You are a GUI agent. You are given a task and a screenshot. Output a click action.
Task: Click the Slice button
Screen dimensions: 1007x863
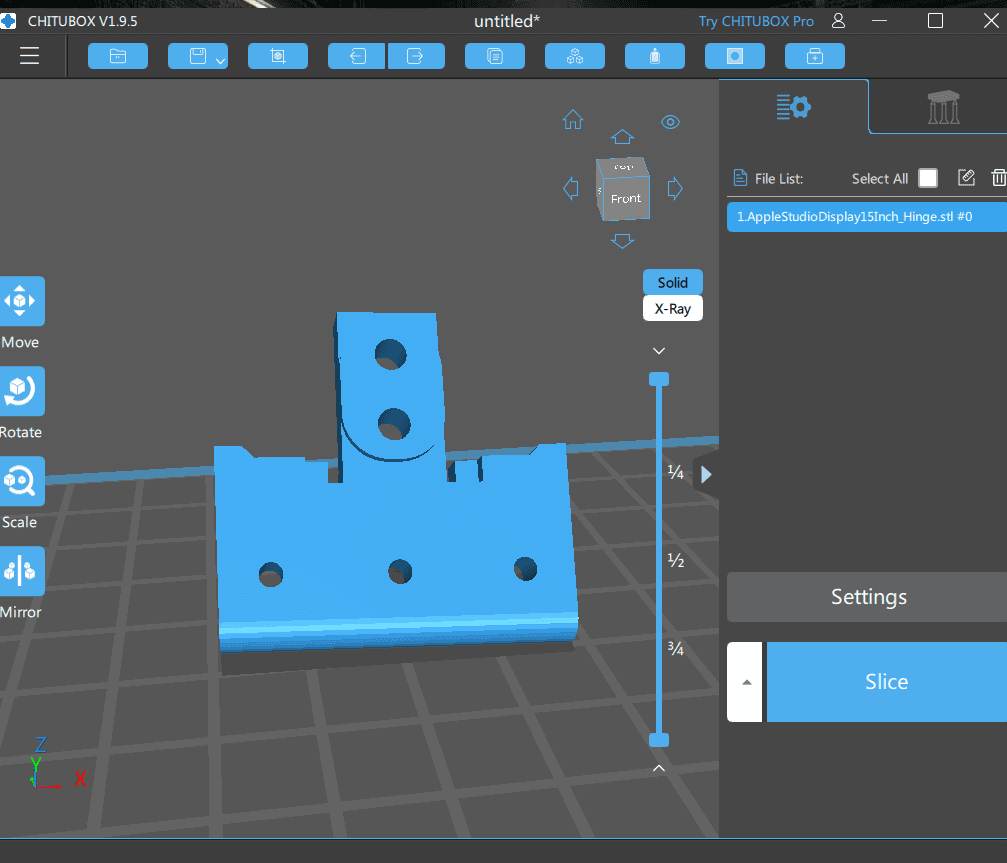(x=886, y=682)
